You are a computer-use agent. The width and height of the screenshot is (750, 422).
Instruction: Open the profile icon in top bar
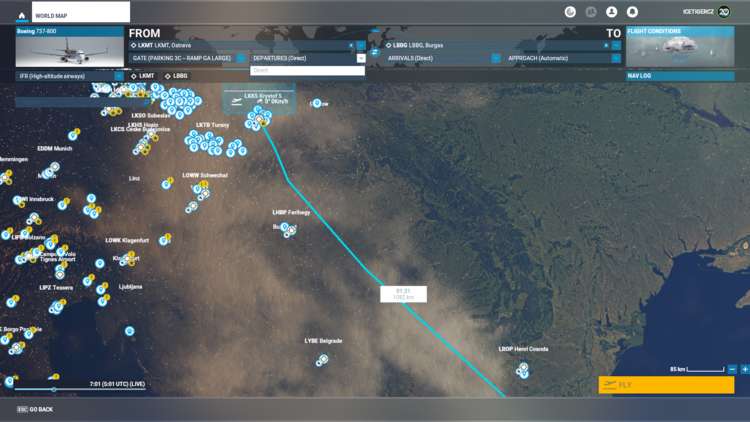coord(611,12)
